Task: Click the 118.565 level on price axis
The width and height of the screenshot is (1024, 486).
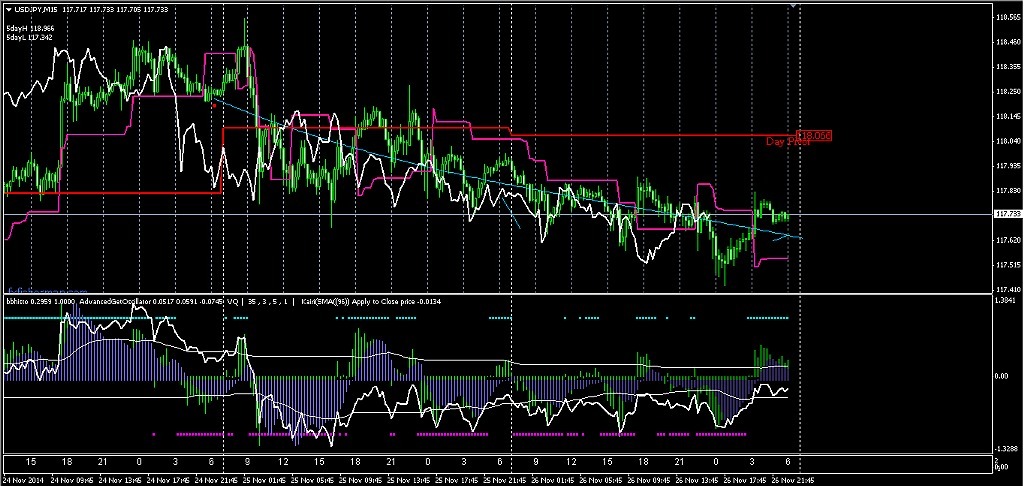Action: 1008,18
